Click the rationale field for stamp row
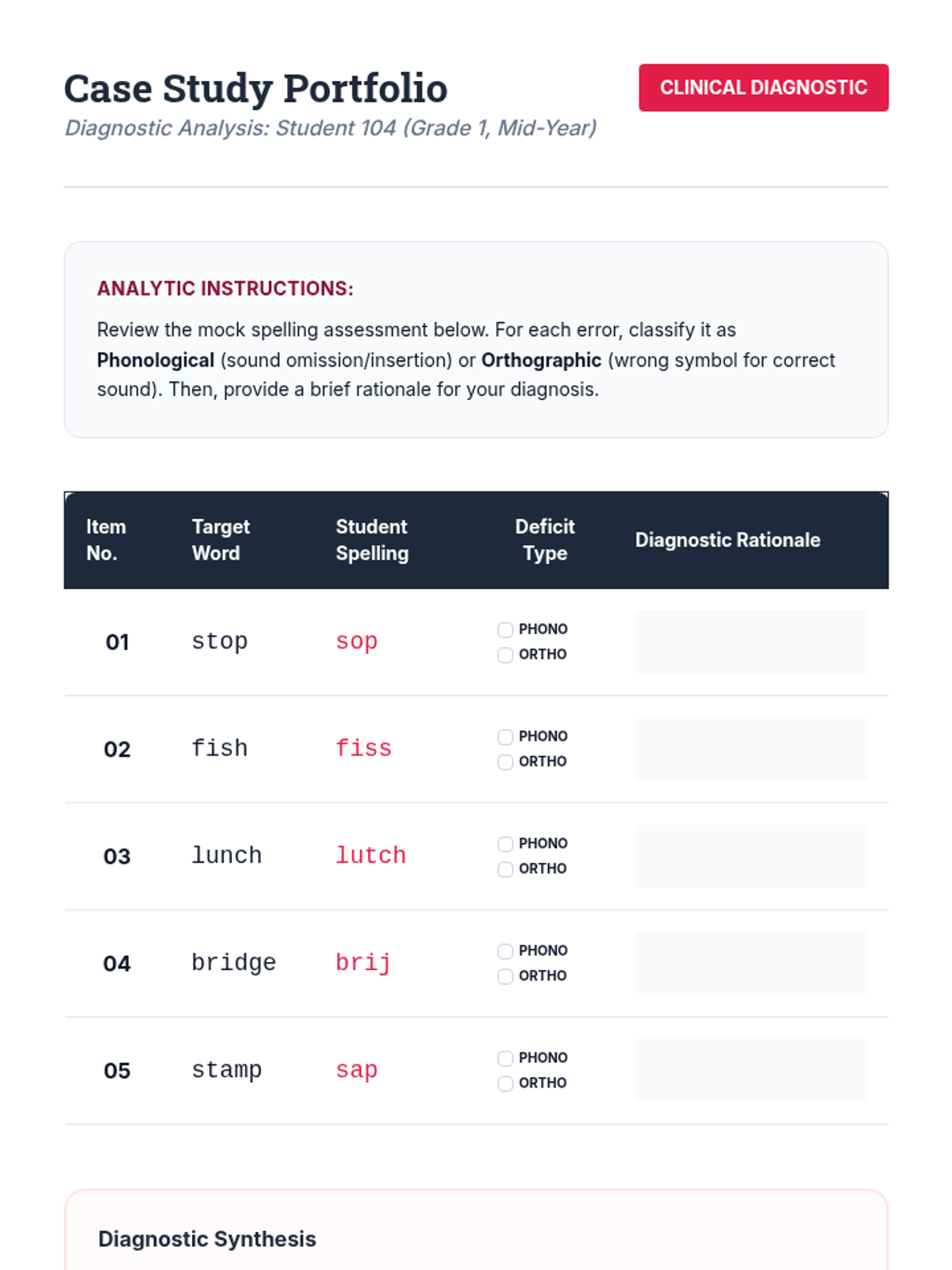 [x=750, y=1071]
